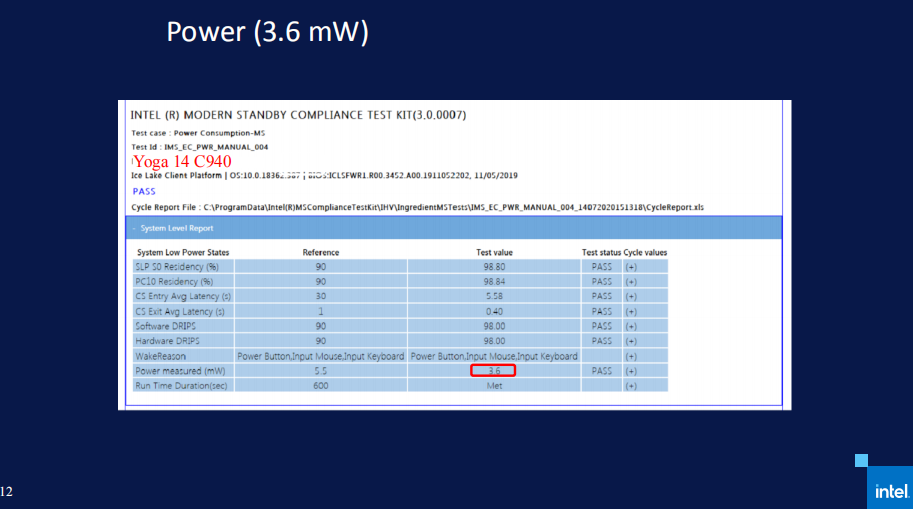Expand cycle values for Hardware DRIPS
Viewport: 913px width, 509px height.
[x=631, y=341]
